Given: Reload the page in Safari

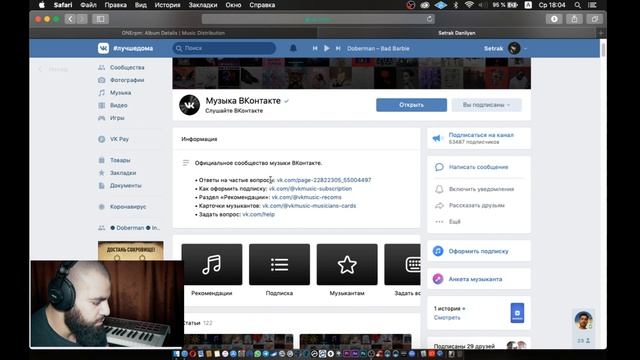Looking at the screenshot, I should tap(429, 19).
